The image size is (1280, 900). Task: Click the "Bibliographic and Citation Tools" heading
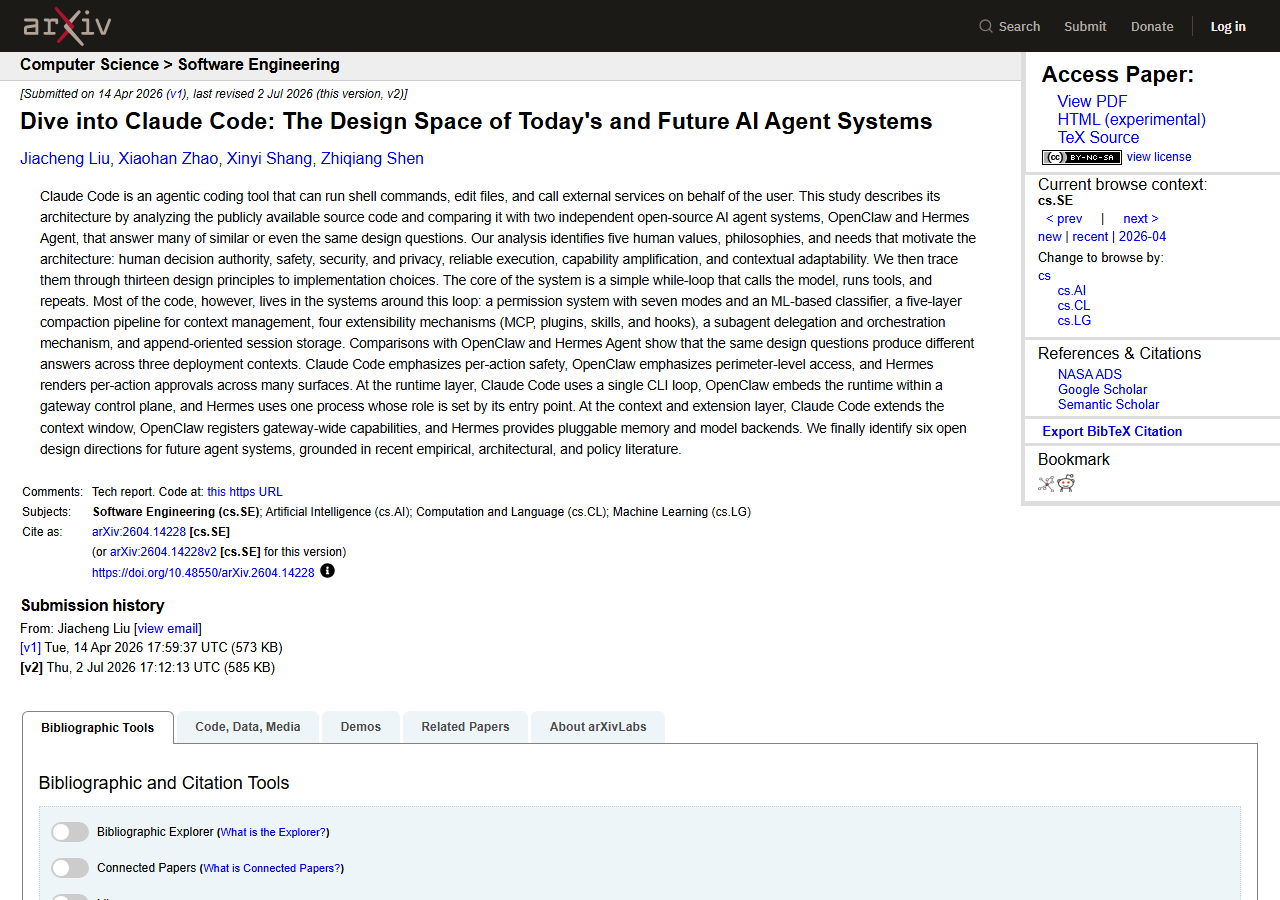(164, 783)
